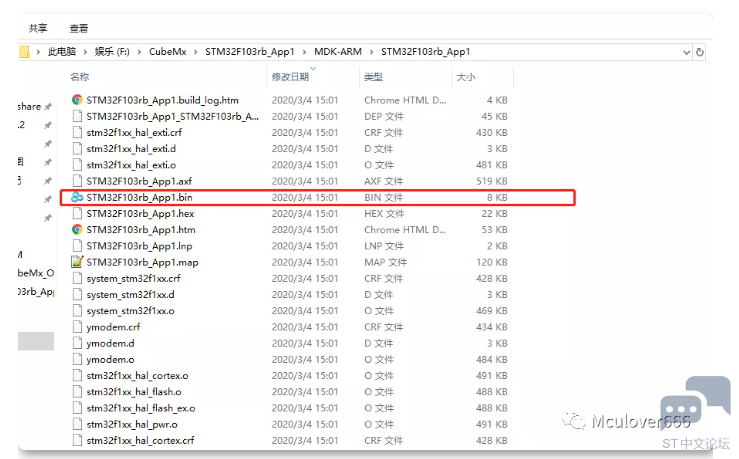The image size is (739, 459).
Task: Open the 共享 ribbon tab
Action: click(38, 28)
